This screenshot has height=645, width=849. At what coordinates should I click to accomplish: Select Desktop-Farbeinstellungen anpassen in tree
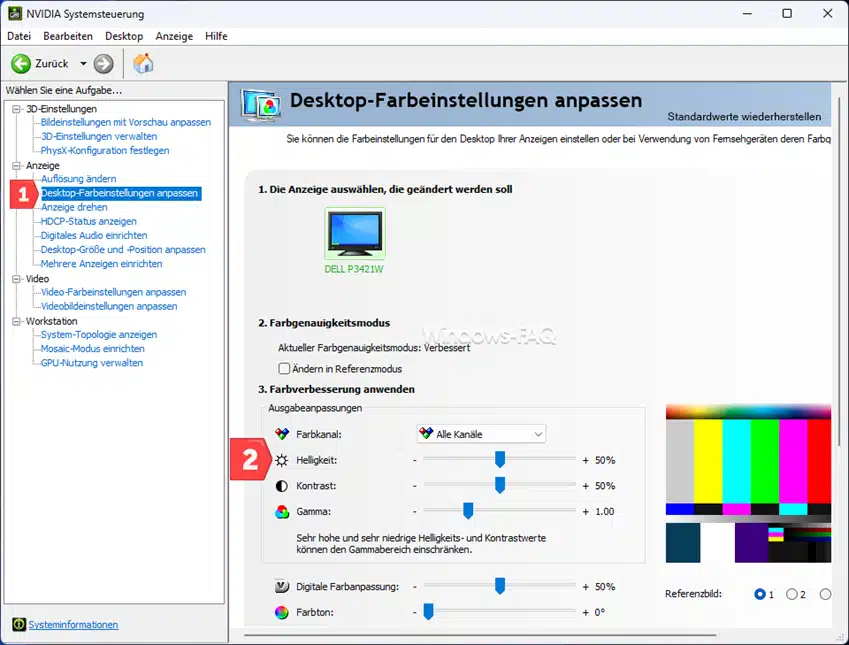click(x=120, y=193)
